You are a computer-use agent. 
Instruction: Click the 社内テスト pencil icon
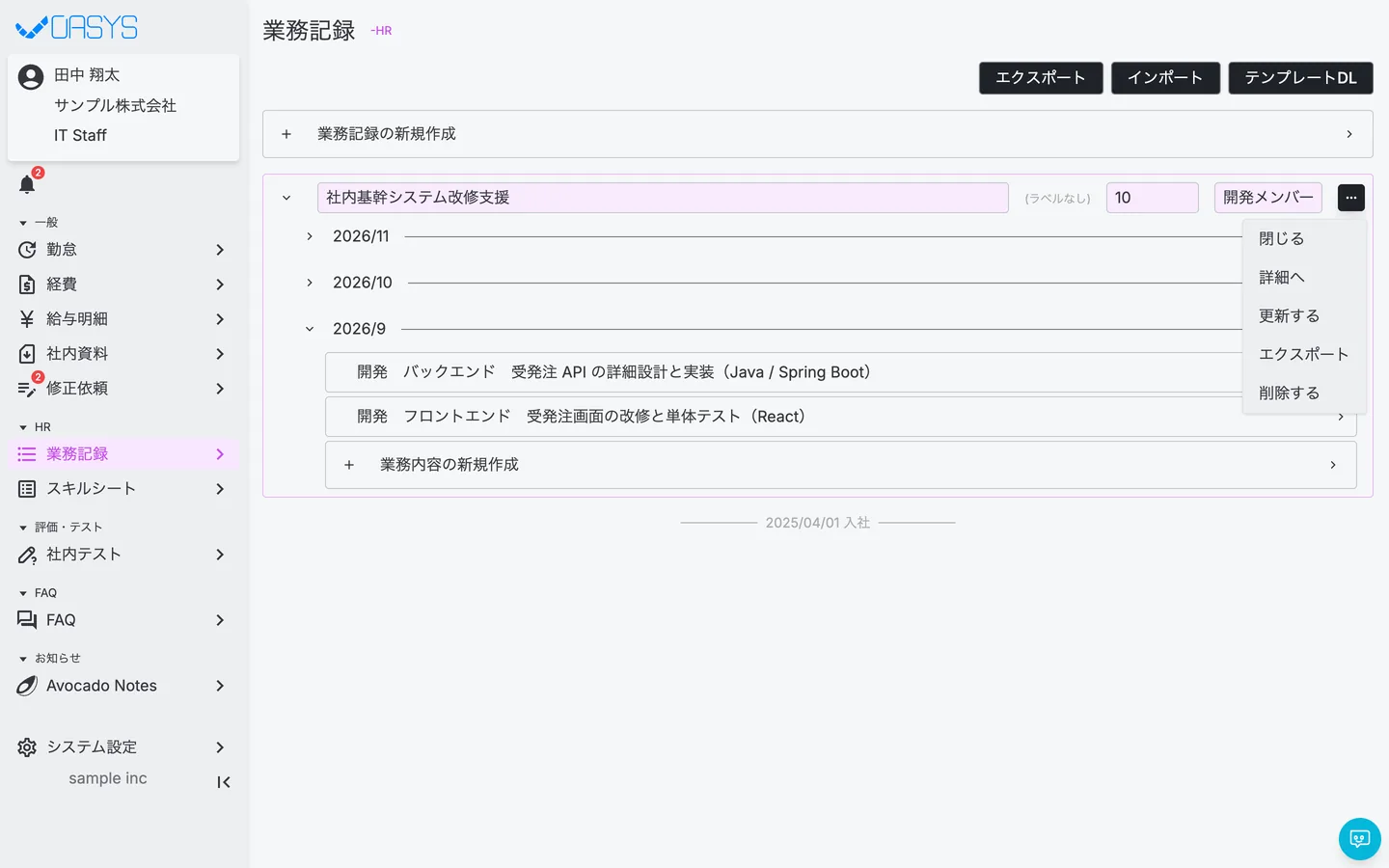pyautogui.click(x=27, y=555)
